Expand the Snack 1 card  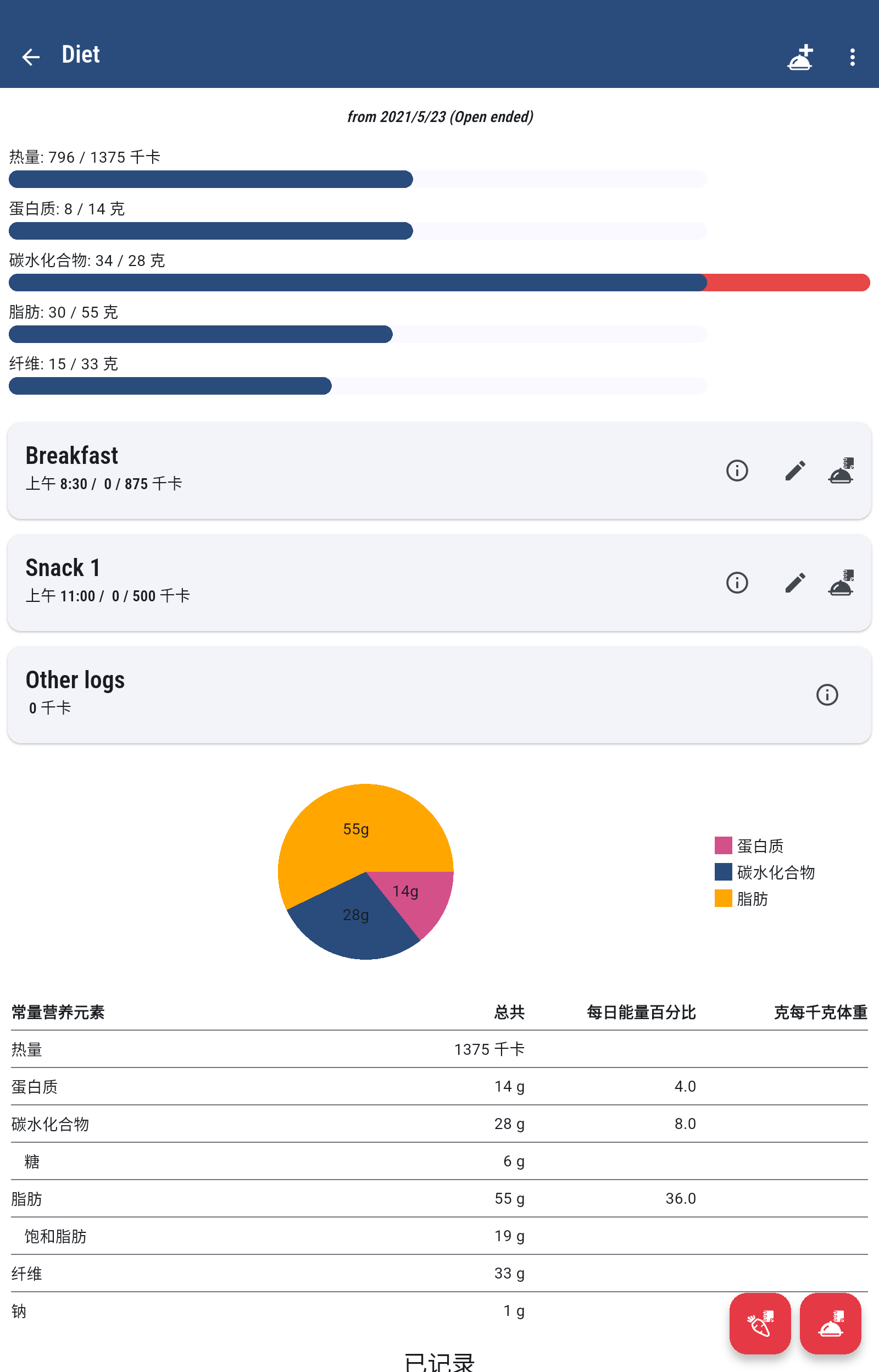tap(342, 582)
